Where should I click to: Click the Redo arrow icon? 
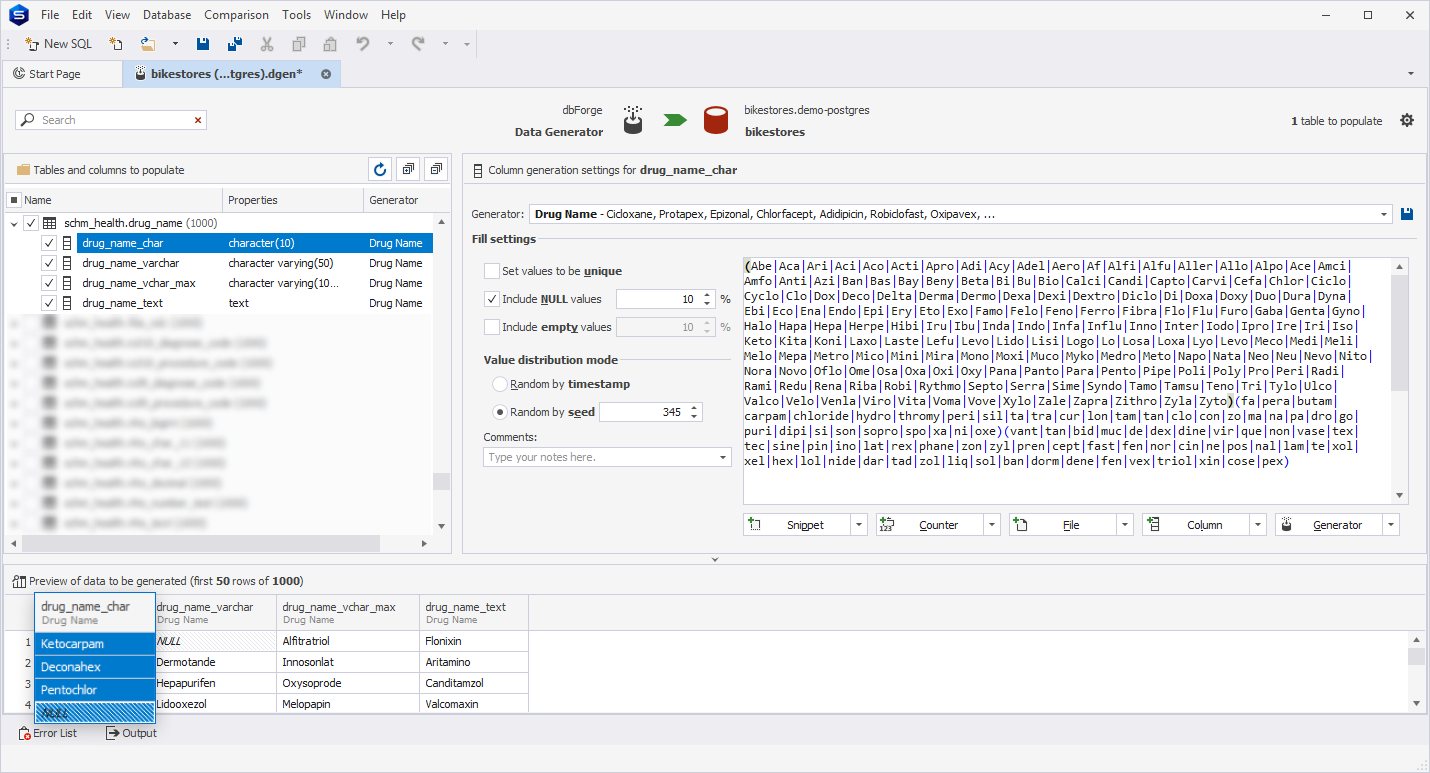[x=418, y=44]
